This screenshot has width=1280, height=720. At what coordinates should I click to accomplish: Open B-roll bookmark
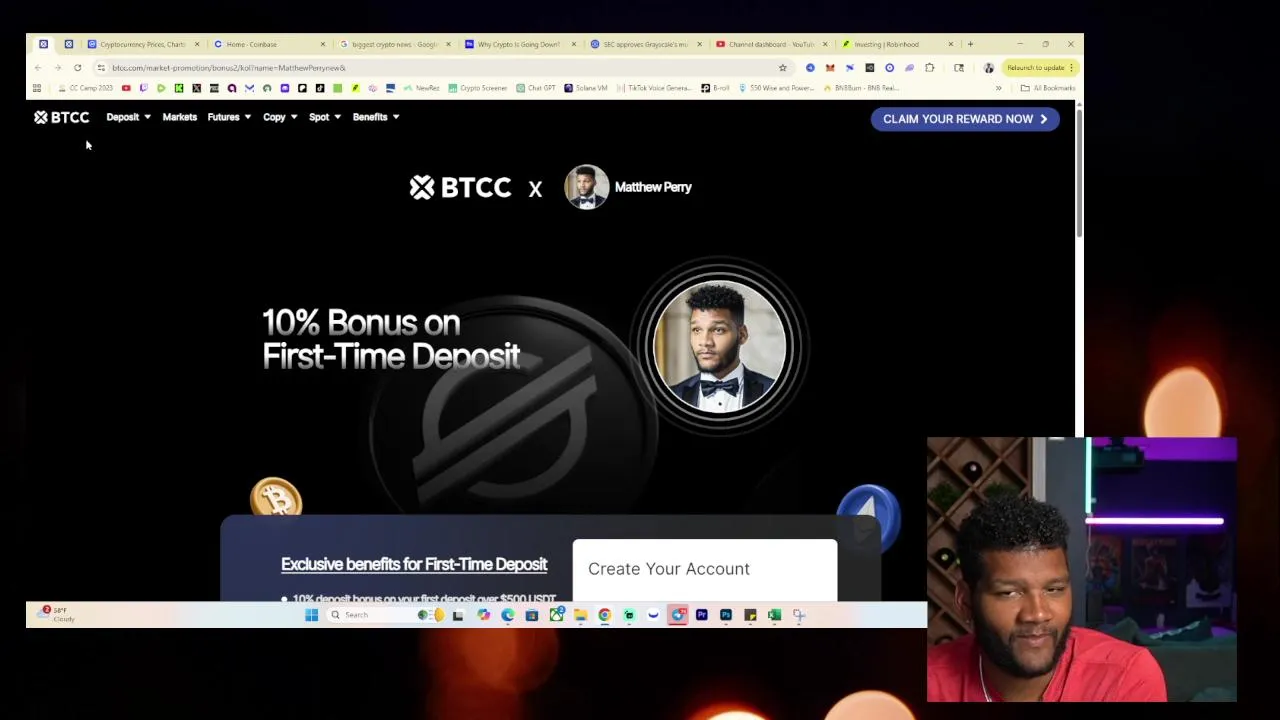(716, 88)
